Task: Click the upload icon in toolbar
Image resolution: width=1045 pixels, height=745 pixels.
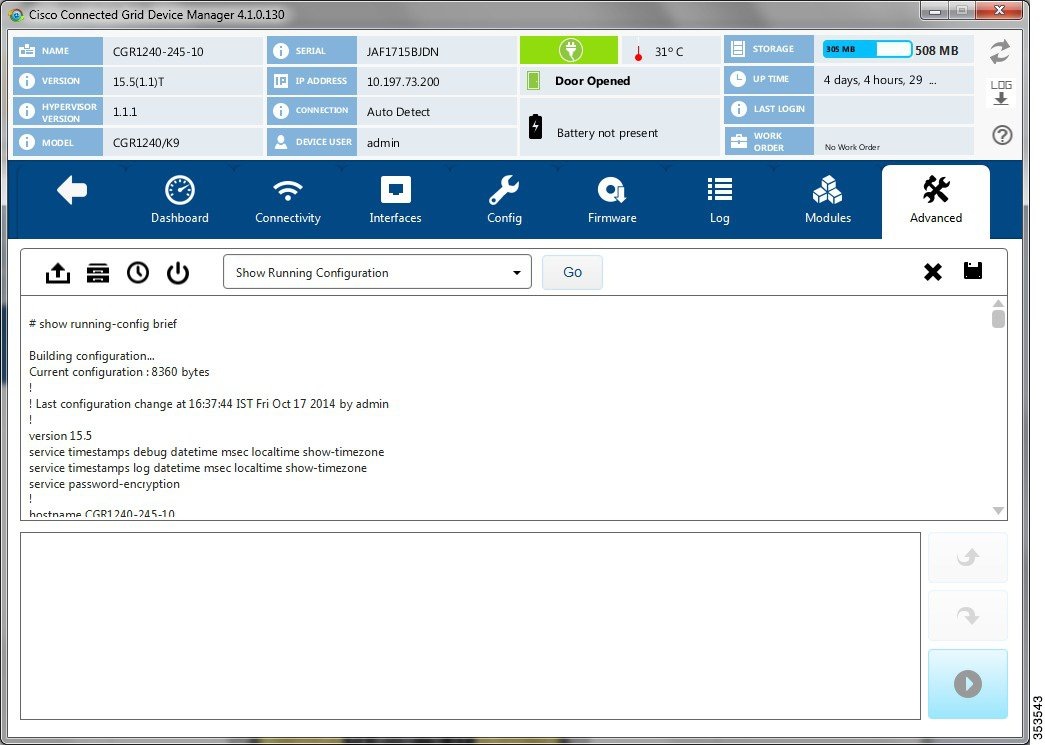Action: click(x=58, y=273)
